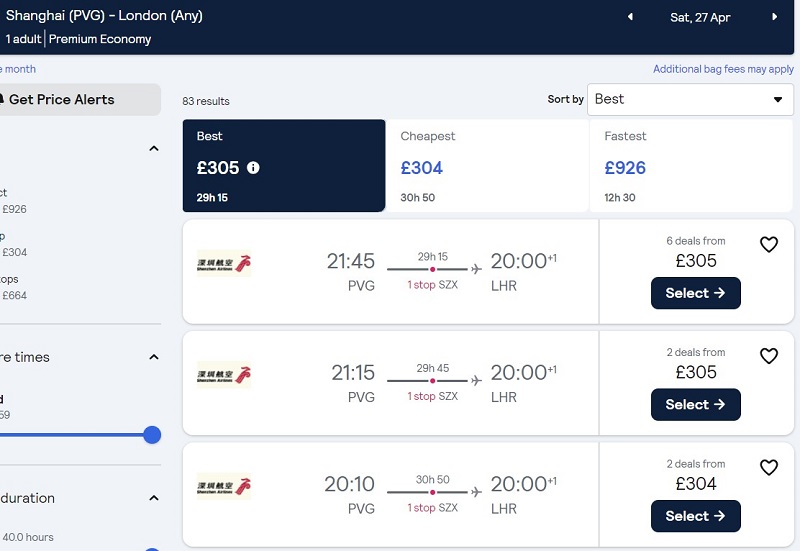The image size is (800, 551).
Task: Switch to the Fastest £926 tab
Action: tap(691, 166)
